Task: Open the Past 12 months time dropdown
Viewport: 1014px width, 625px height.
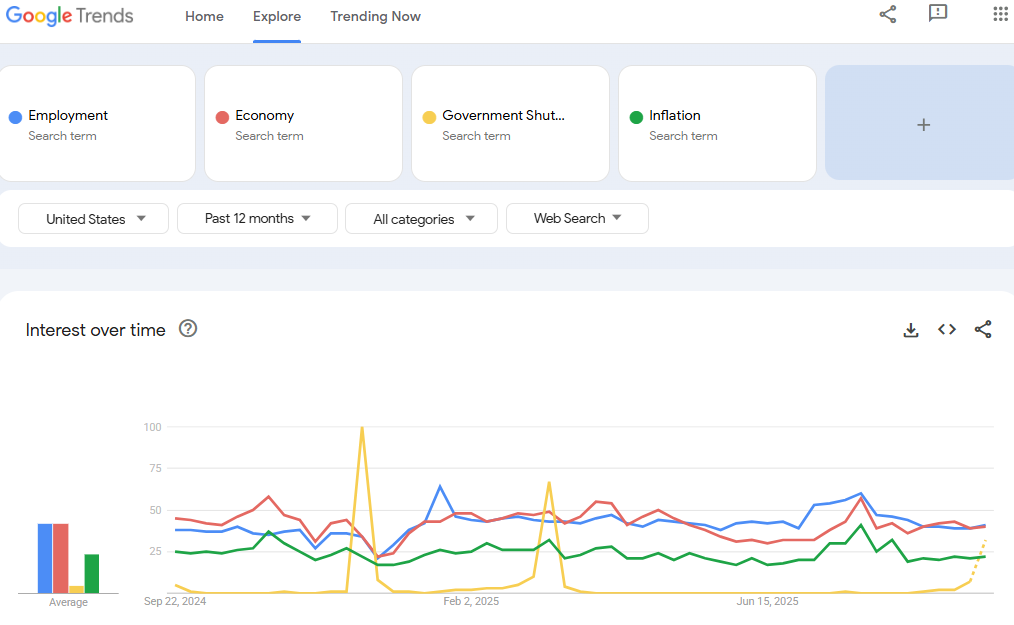Action: 257,219
